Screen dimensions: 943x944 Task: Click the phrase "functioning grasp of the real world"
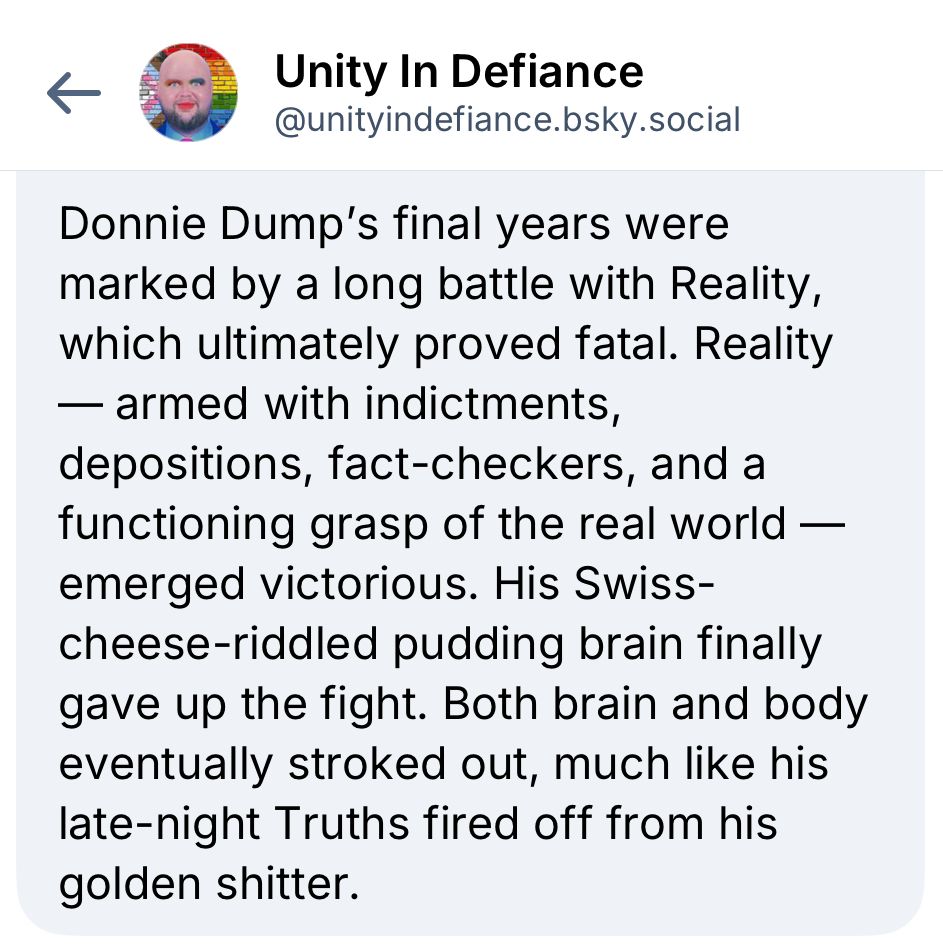(x=422, y=524)
